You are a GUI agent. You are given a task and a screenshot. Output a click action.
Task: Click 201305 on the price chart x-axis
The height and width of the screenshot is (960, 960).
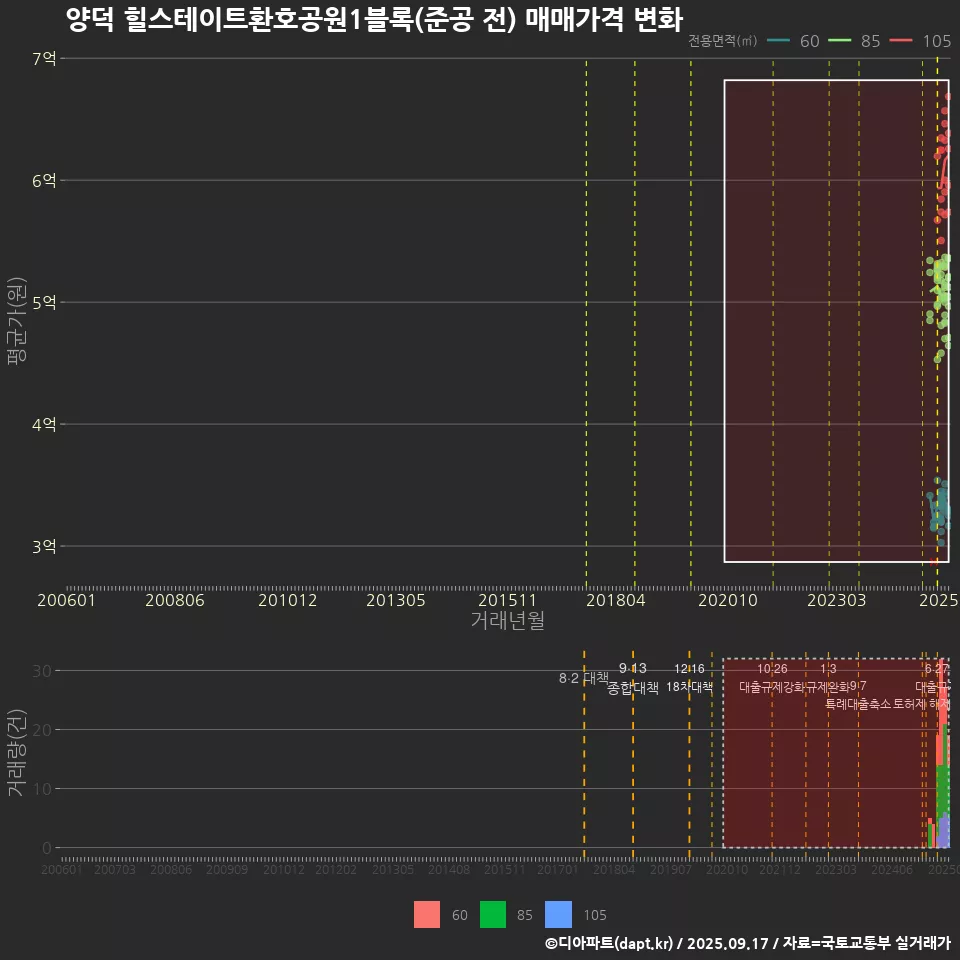[396, 600]
